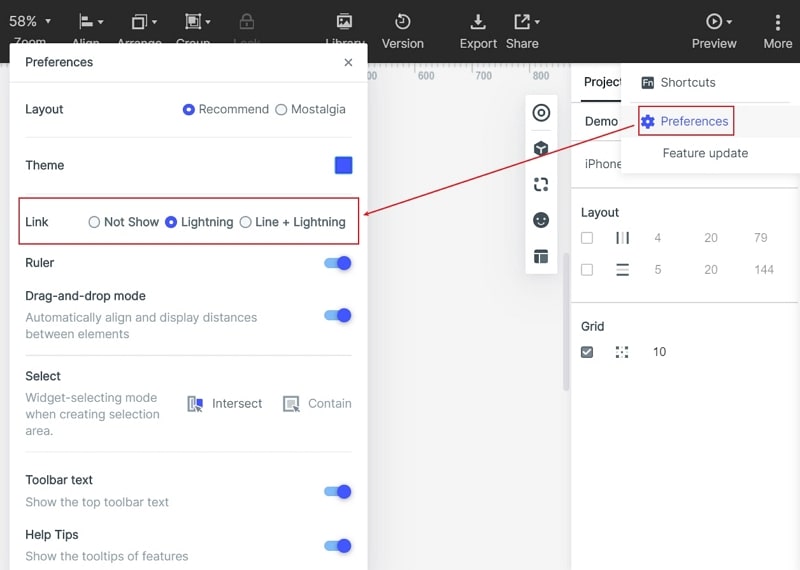Click the Preview play icon
Image resolution: width=800 pixels, height=570 pixels.
[714, 21]
